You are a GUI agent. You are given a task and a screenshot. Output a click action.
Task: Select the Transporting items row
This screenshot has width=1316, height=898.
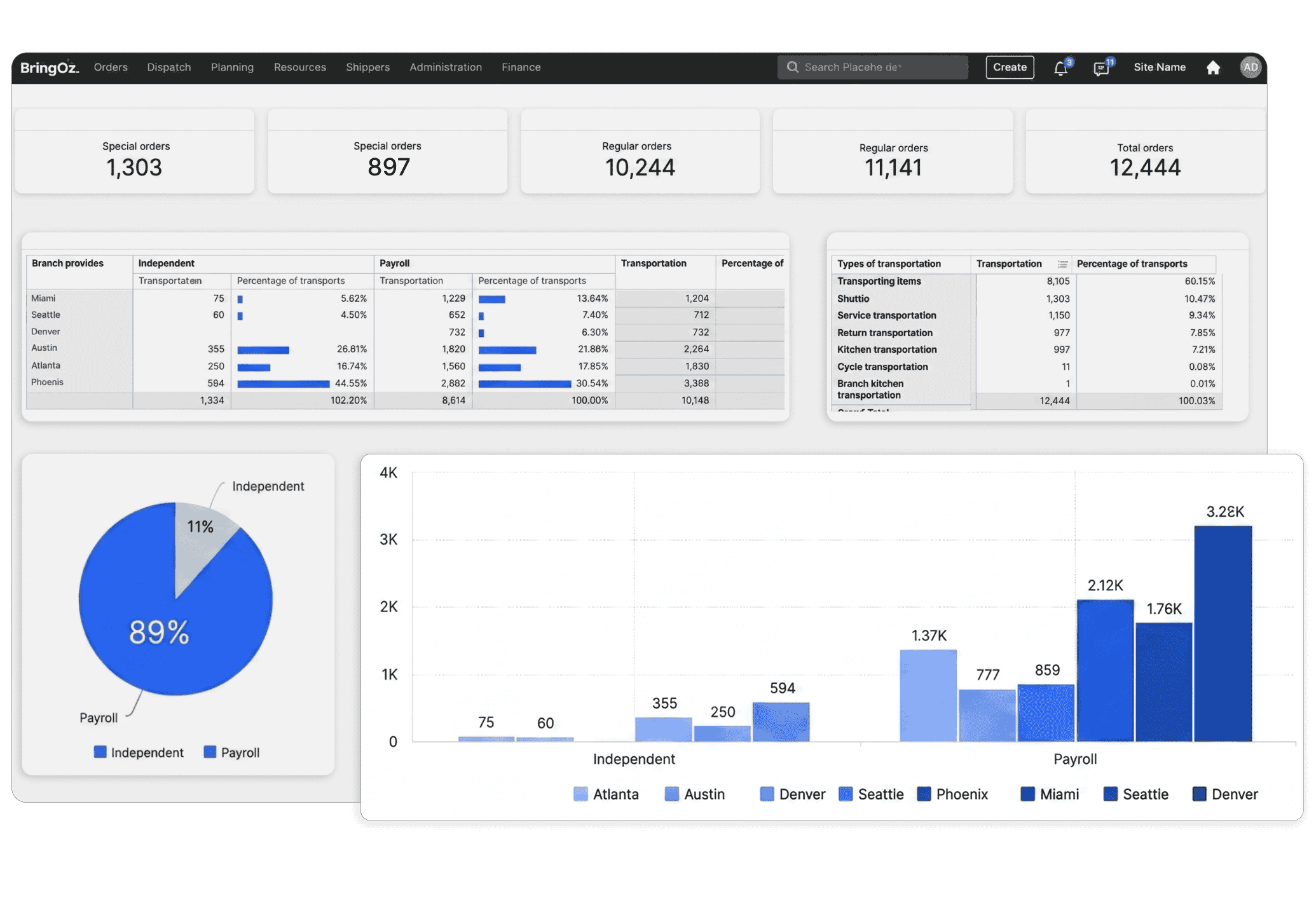click(x=1026, y=281)
